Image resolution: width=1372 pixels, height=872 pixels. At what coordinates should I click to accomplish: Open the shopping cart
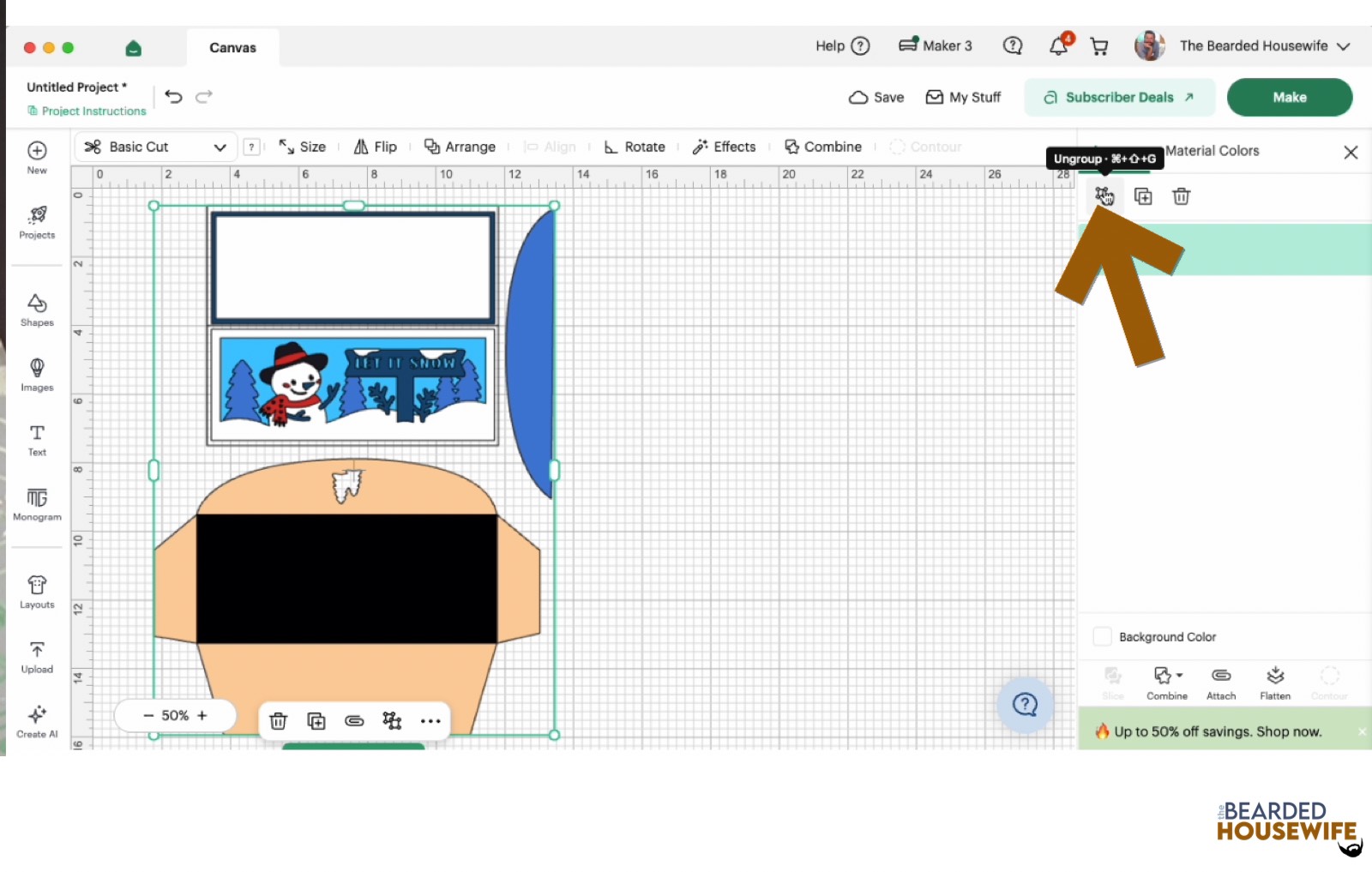(1099, 46)
